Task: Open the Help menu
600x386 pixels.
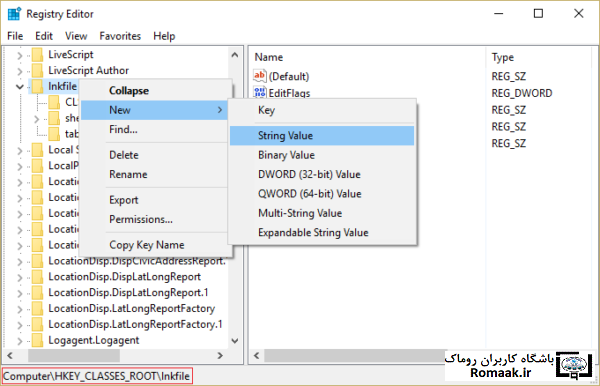Action: pyautogui.click(x=164, y=36)
